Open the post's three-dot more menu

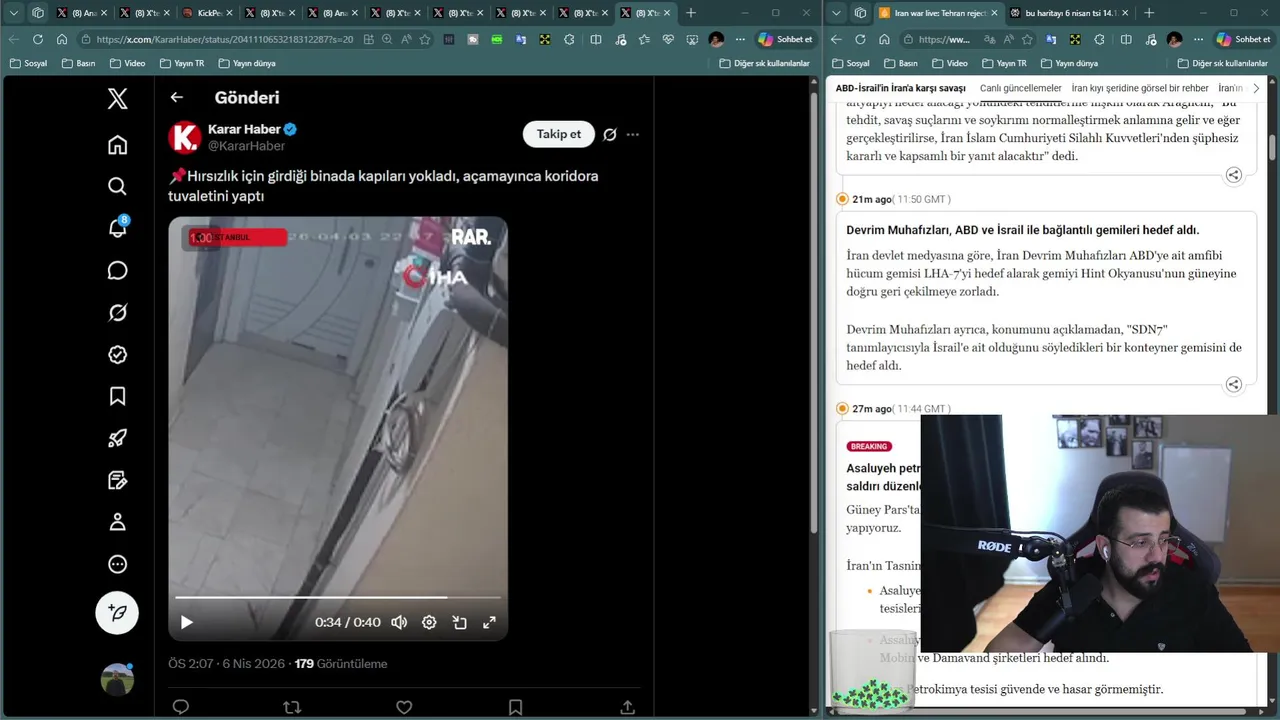632,134
